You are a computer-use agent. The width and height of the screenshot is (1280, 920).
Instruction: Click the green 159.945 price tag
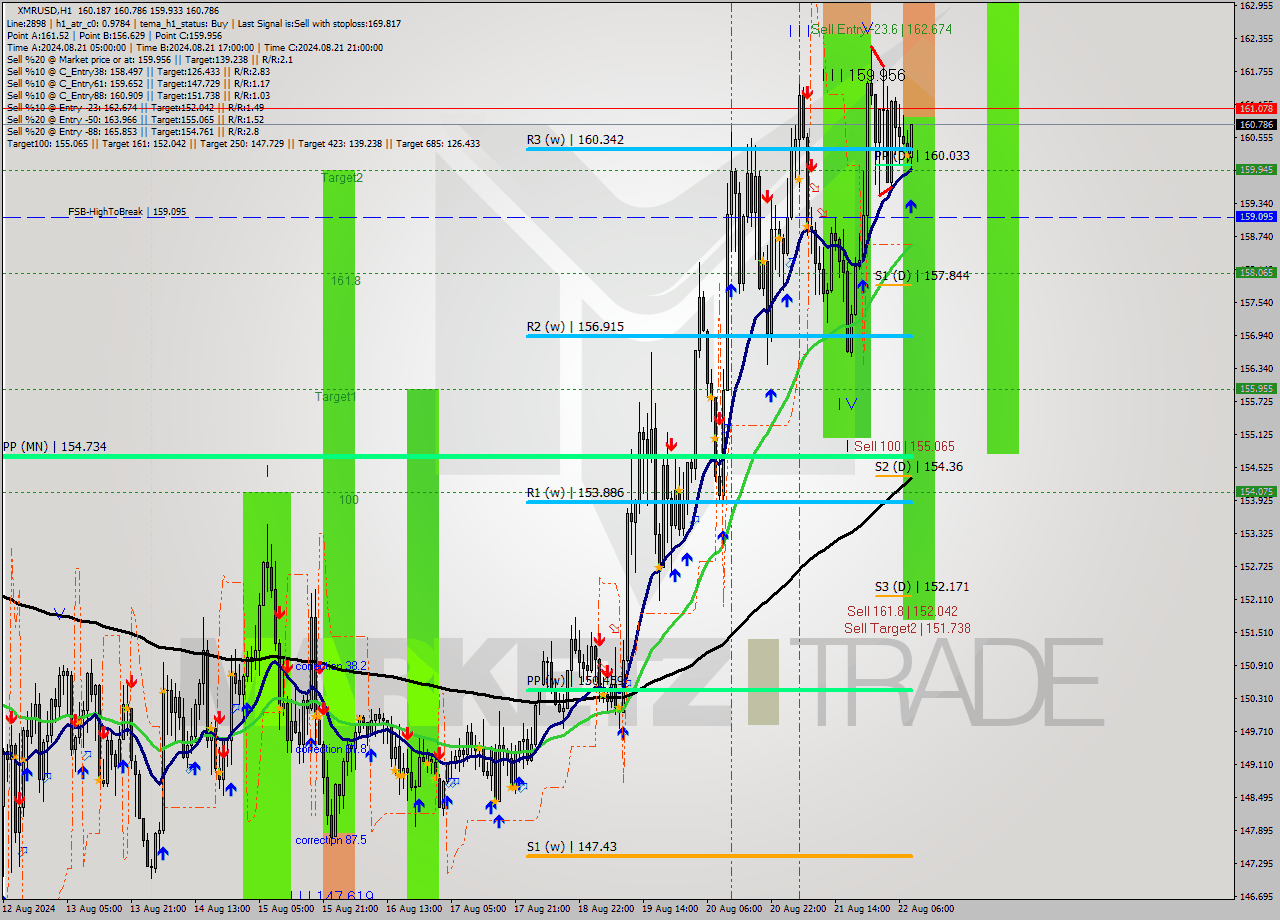click(x=1255, y=170)
